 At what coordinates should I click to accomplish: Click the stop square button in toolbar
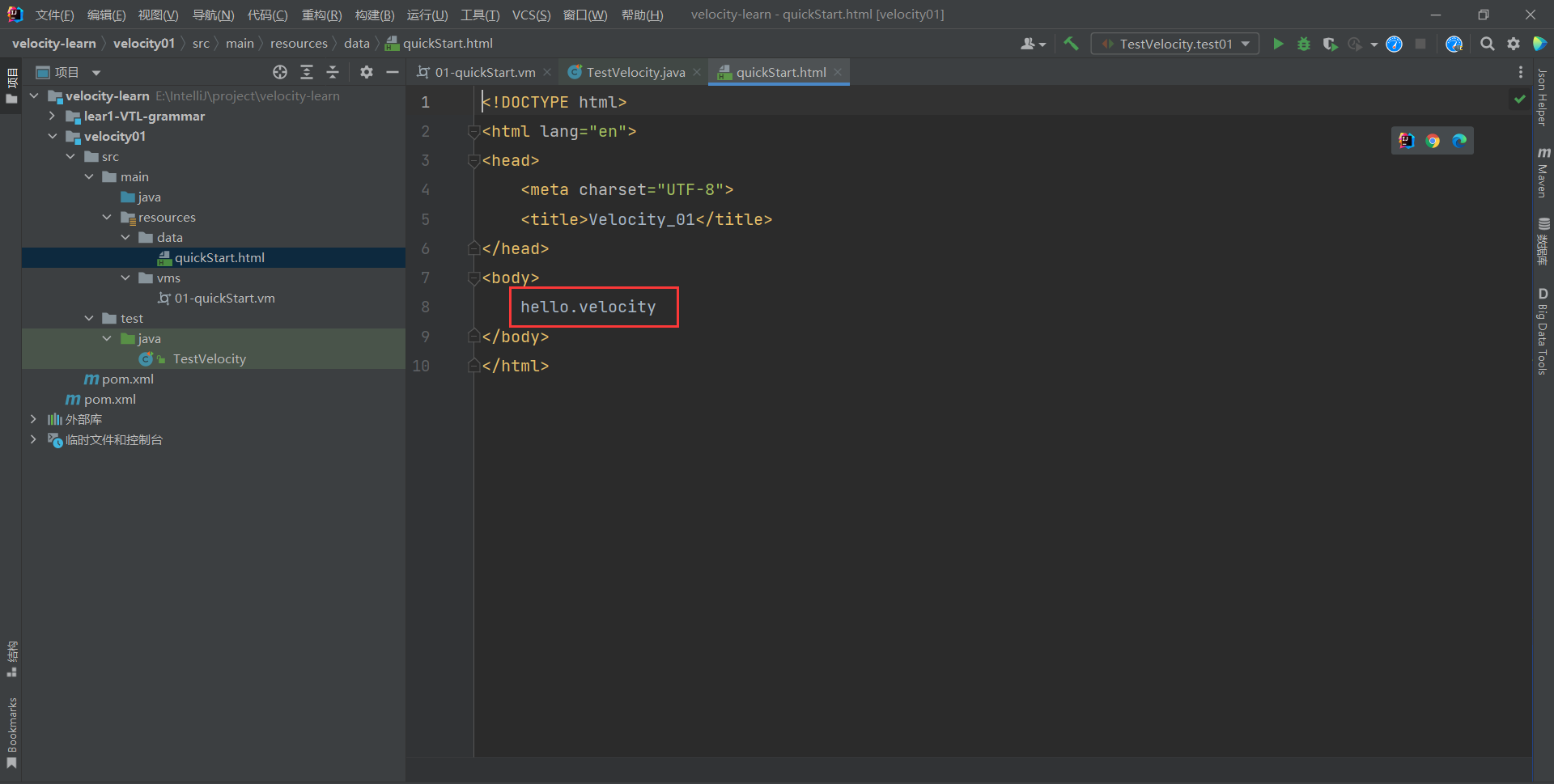(1420, 44)
